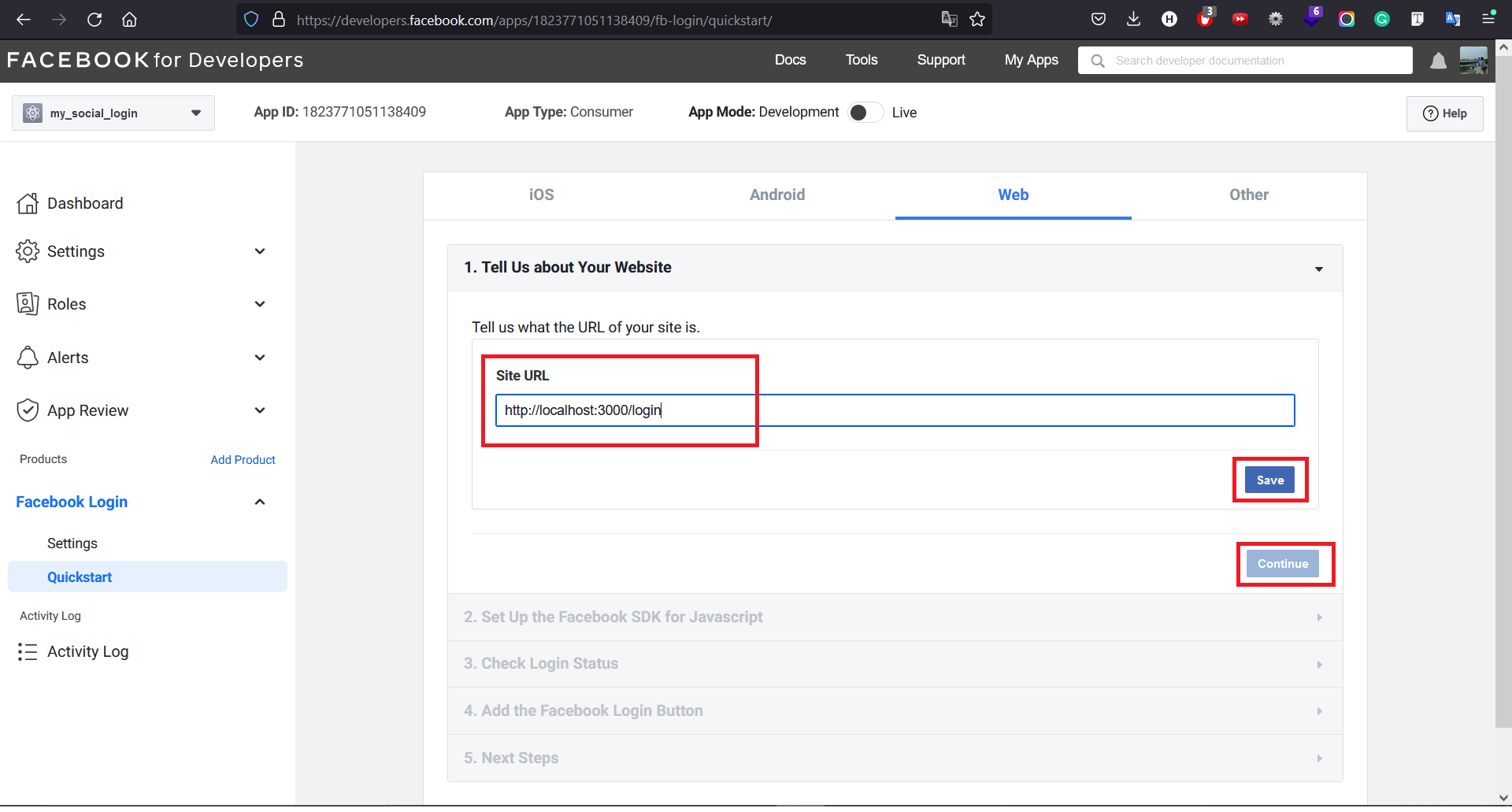The image size is (1512, 812).
Task: Open Facebook Login Settings in sidebar
Action: coord(72,543)
